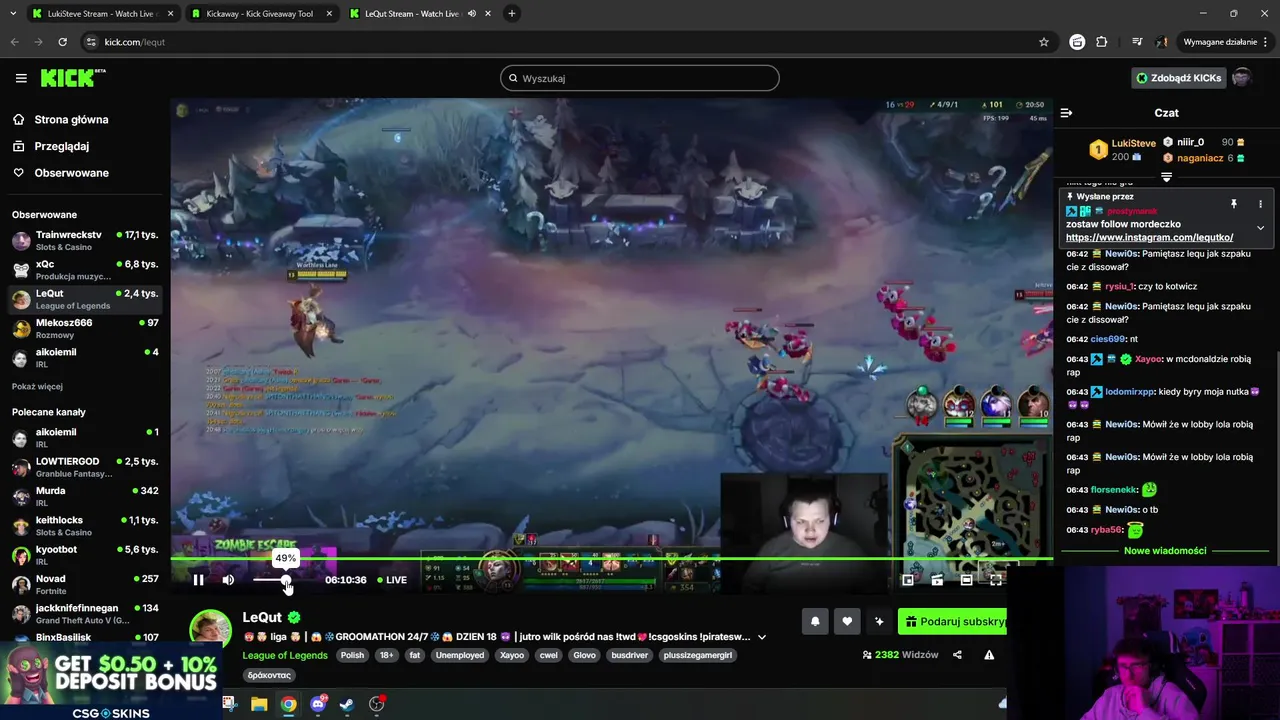Open keithlocks recommended channel
This screenshot has height=720, width=1280.
point(85,525)
